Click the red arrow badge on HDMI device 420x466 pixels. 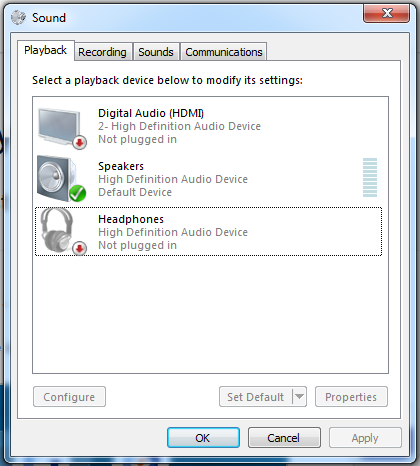point(80,143)
